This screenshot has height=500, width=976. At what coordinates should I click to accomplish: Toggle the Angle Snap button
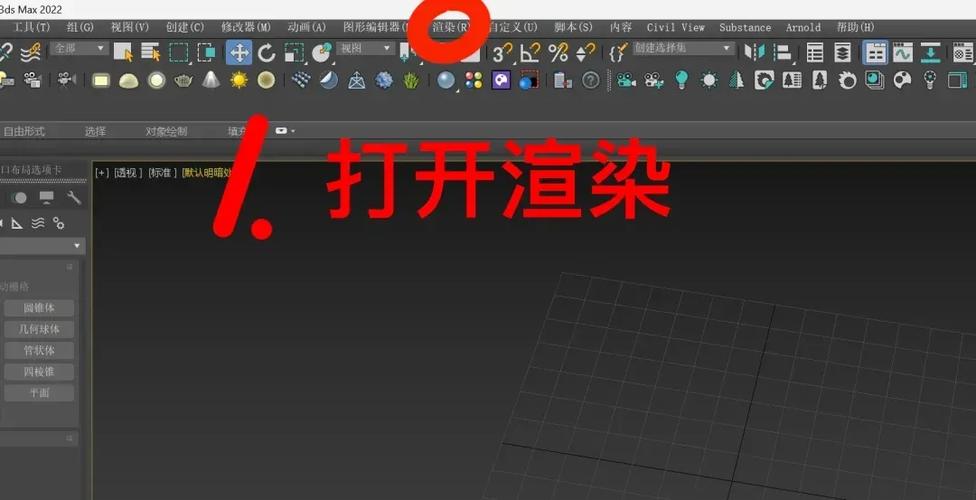530,53
